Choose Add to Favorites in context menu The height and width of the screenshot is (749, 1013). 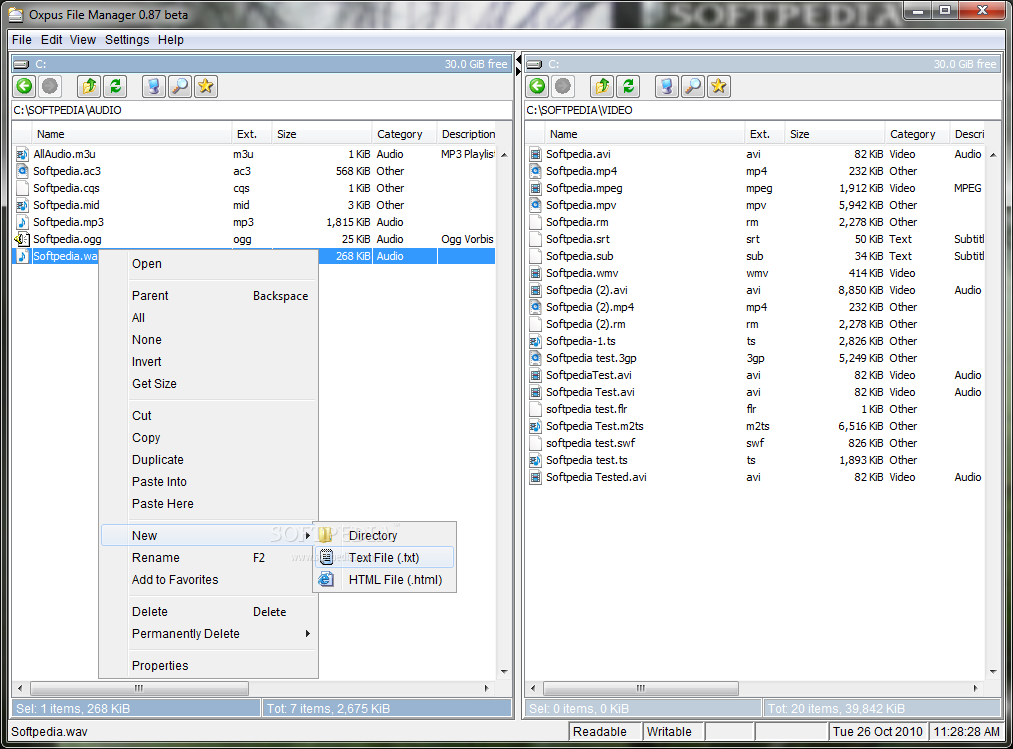click(x=209, y=580)
